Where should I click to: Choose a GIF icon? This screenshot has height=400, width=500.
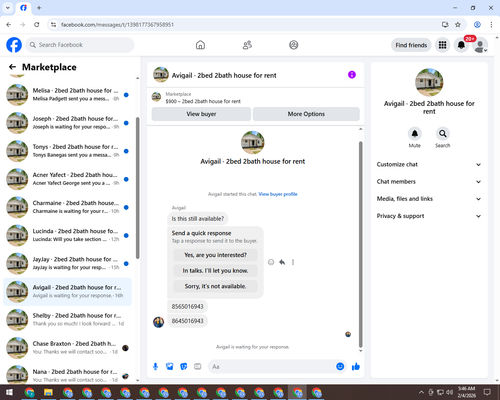click(198, 367)
